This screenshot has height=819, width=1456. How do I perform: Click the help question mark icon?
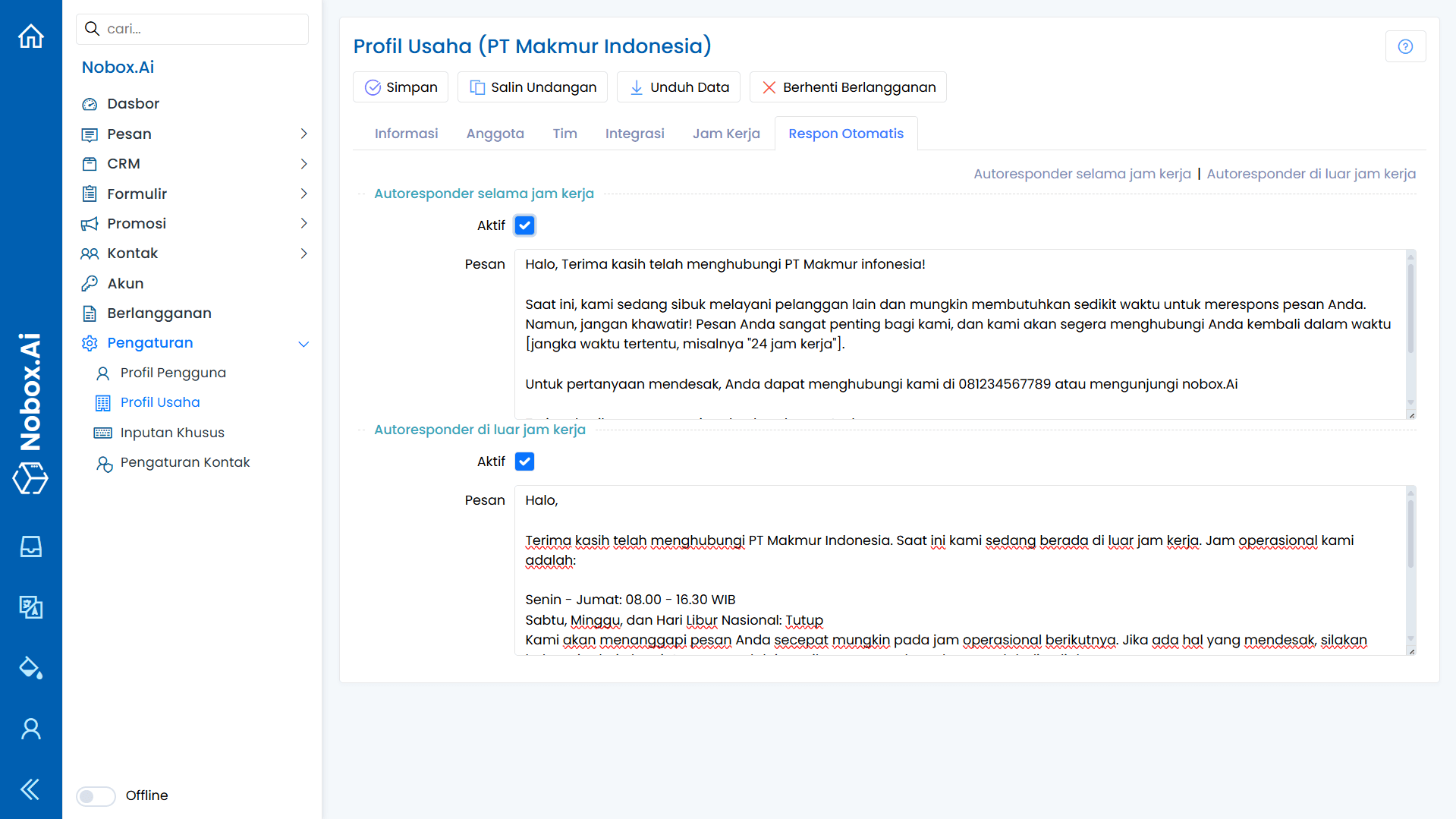pyautogui.click(x=1405, y=46)
